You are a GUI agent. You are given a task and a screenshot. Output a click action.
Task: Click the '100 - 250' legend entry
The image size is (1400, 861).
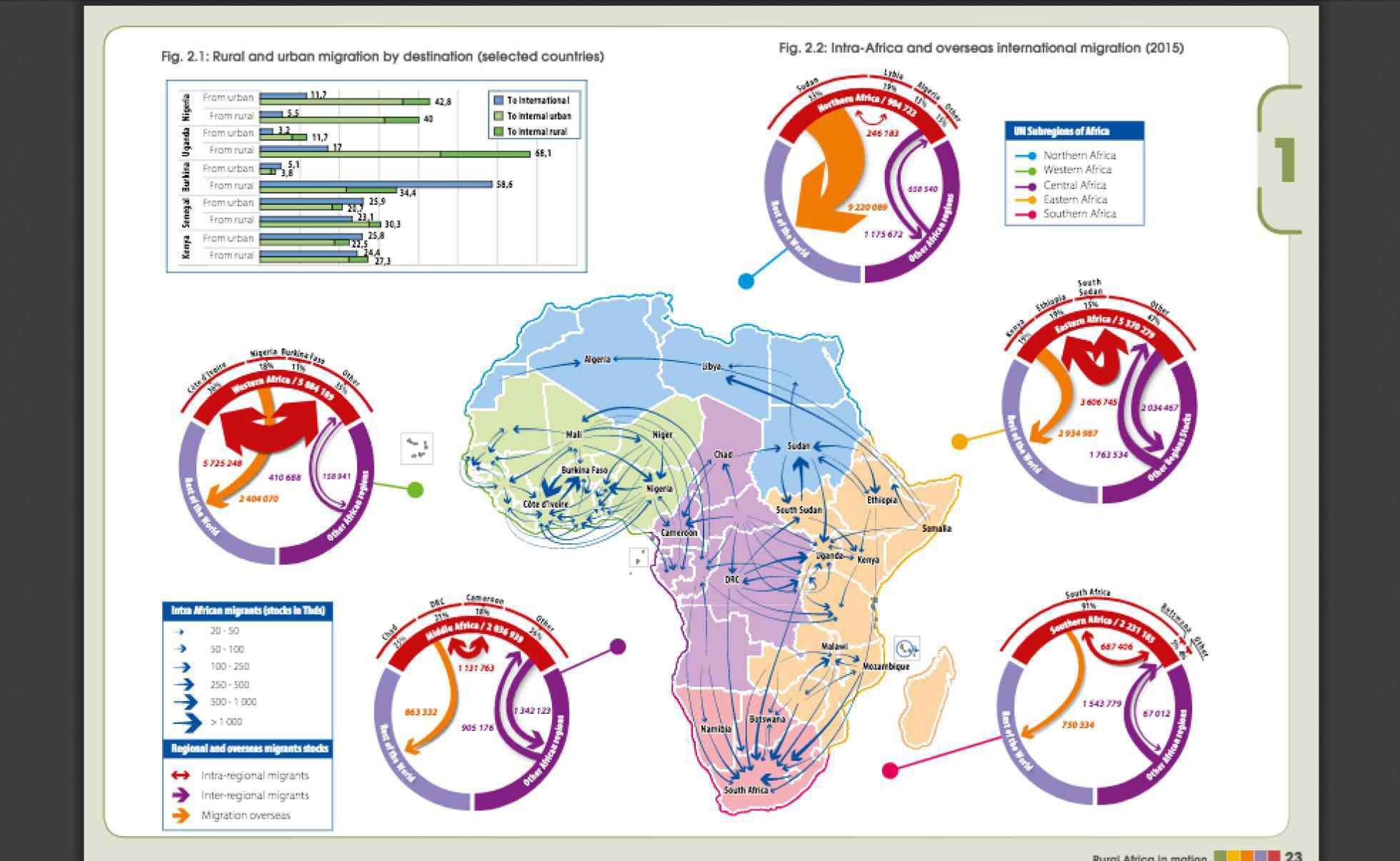229,667
